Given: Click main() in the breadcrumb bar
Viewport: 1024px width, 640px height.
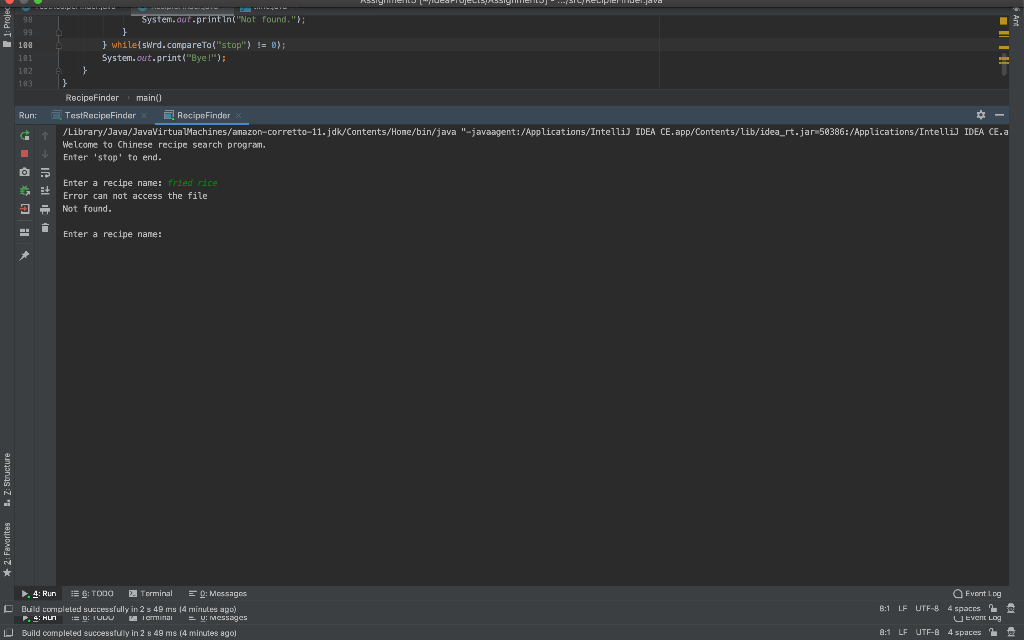Looking at the screenshot, I should [149, 98].
